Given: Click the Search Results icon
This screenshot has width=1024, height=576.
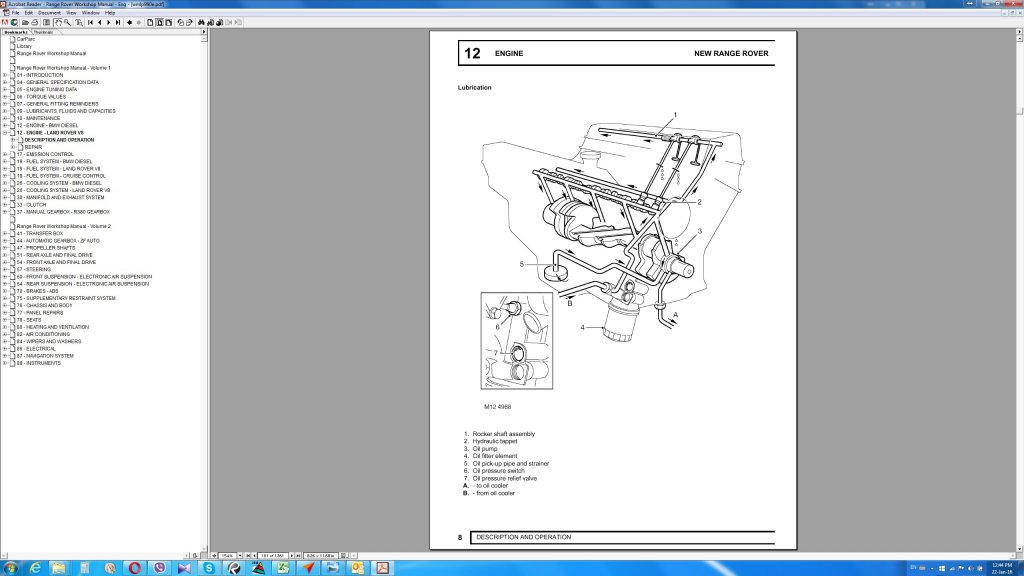Looking at the screenshot, I should [x=219, y=22].
